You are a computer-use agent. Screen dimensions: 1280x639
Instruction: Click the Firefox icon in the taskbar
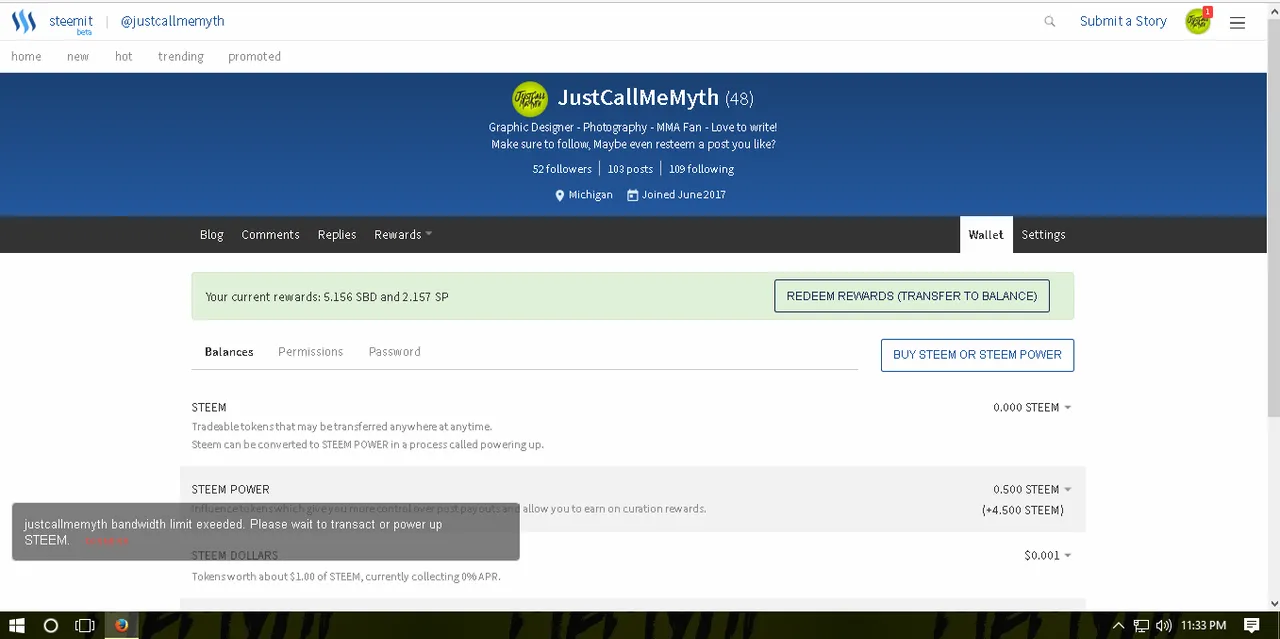pyautogui.click(x=121, y=625)
